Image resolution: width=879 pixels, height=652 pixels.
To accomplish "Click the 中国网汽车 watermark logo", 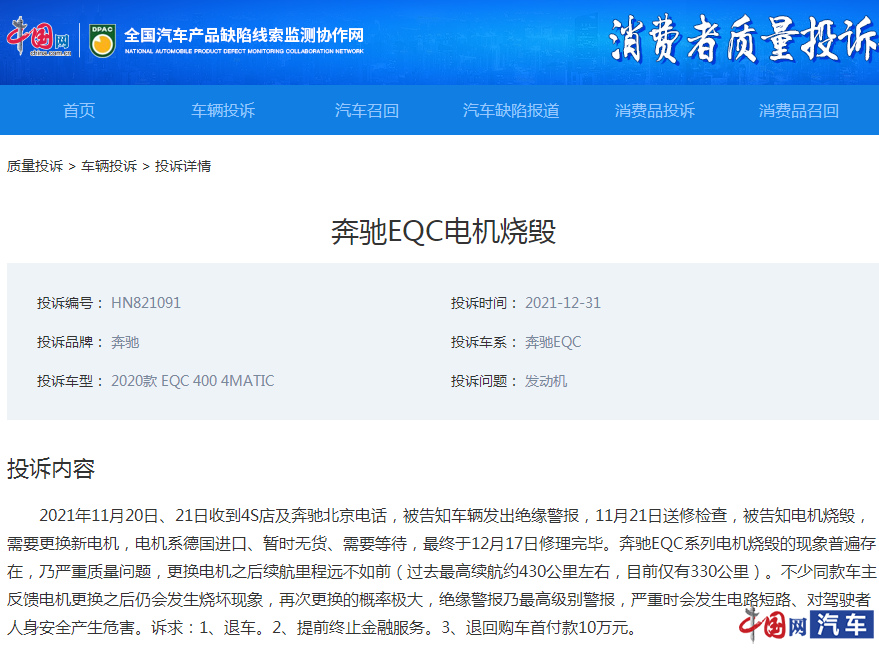I will point(807,625).
